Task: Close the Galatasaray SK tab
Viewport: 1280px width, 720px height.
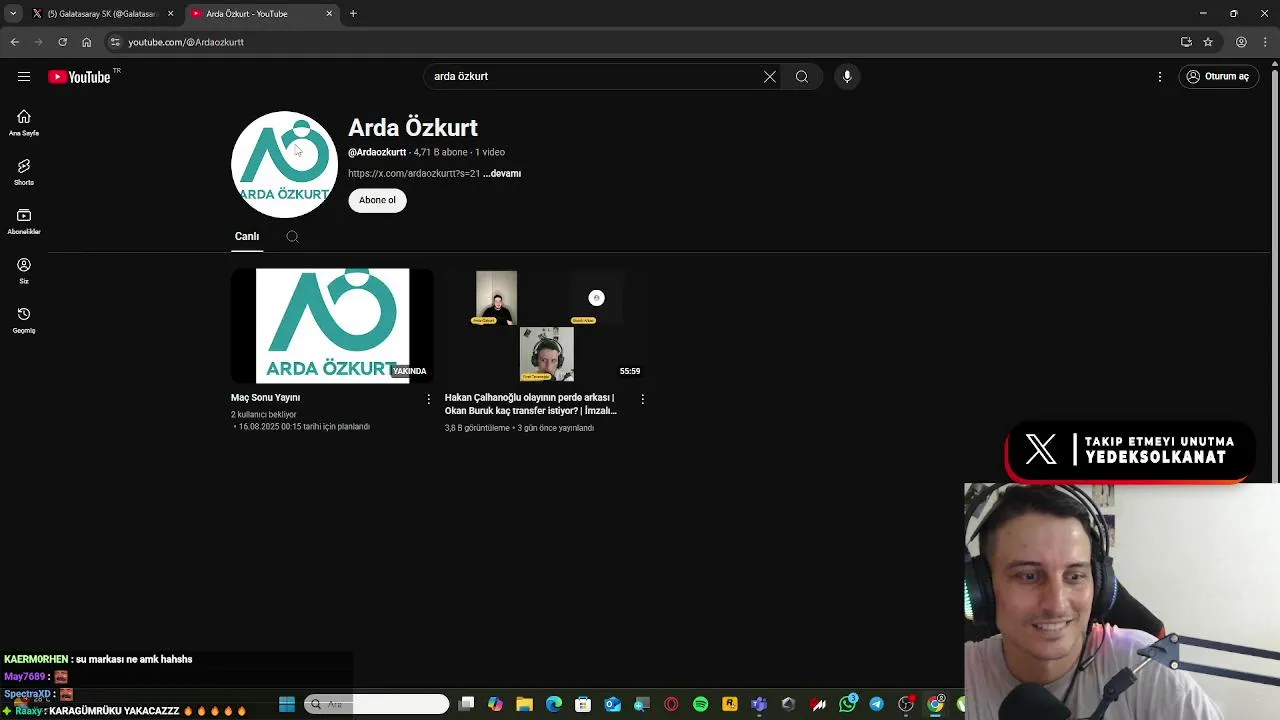Action: pyautogui.click(x=170, y=14)
